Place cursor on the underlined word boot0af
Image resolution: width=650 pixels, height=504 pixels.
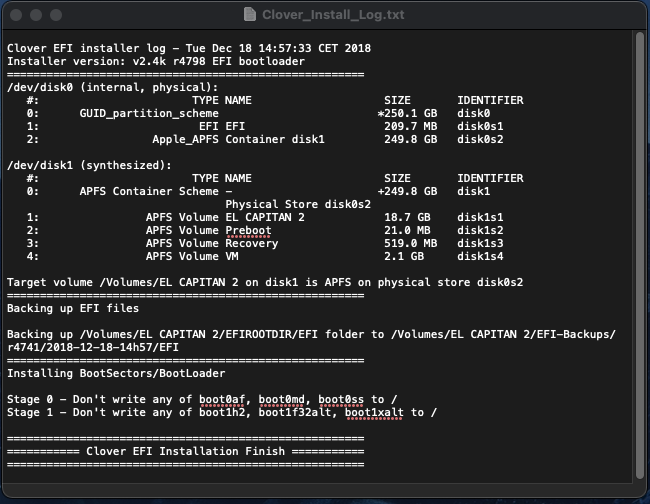224,399
